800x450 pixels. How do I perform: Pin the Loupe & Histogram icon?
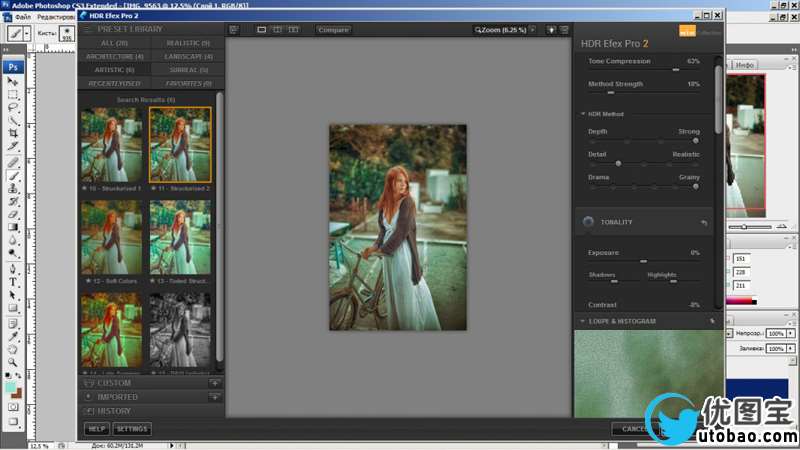tap(712, 321)
